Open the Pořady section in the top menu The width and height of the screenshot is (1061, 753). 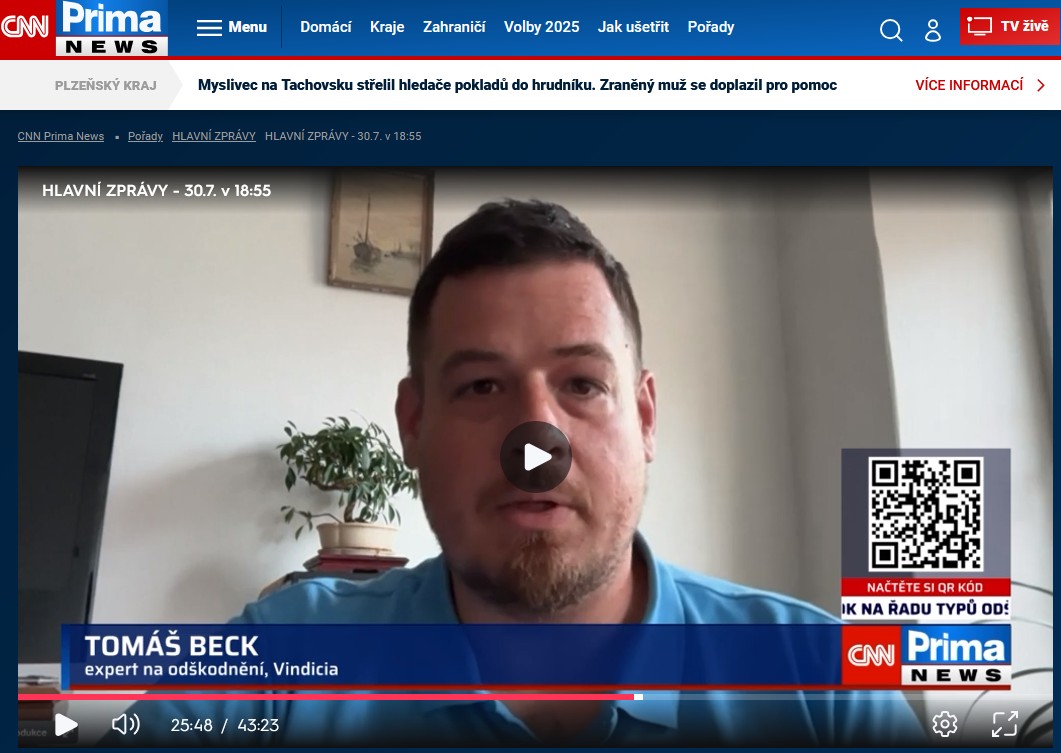[710, 27]
